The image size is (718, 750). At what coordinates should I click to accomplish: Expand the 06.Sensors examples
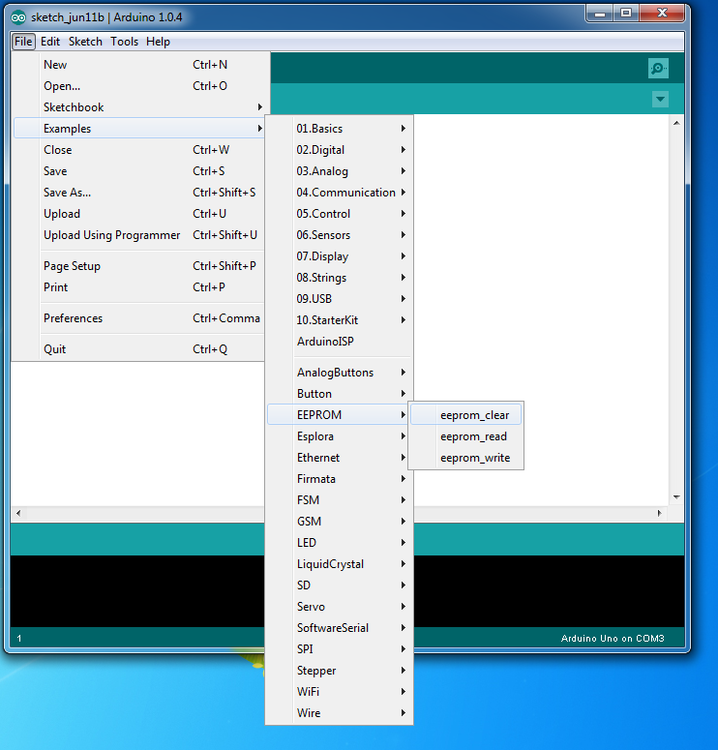[x=339, y=235]
